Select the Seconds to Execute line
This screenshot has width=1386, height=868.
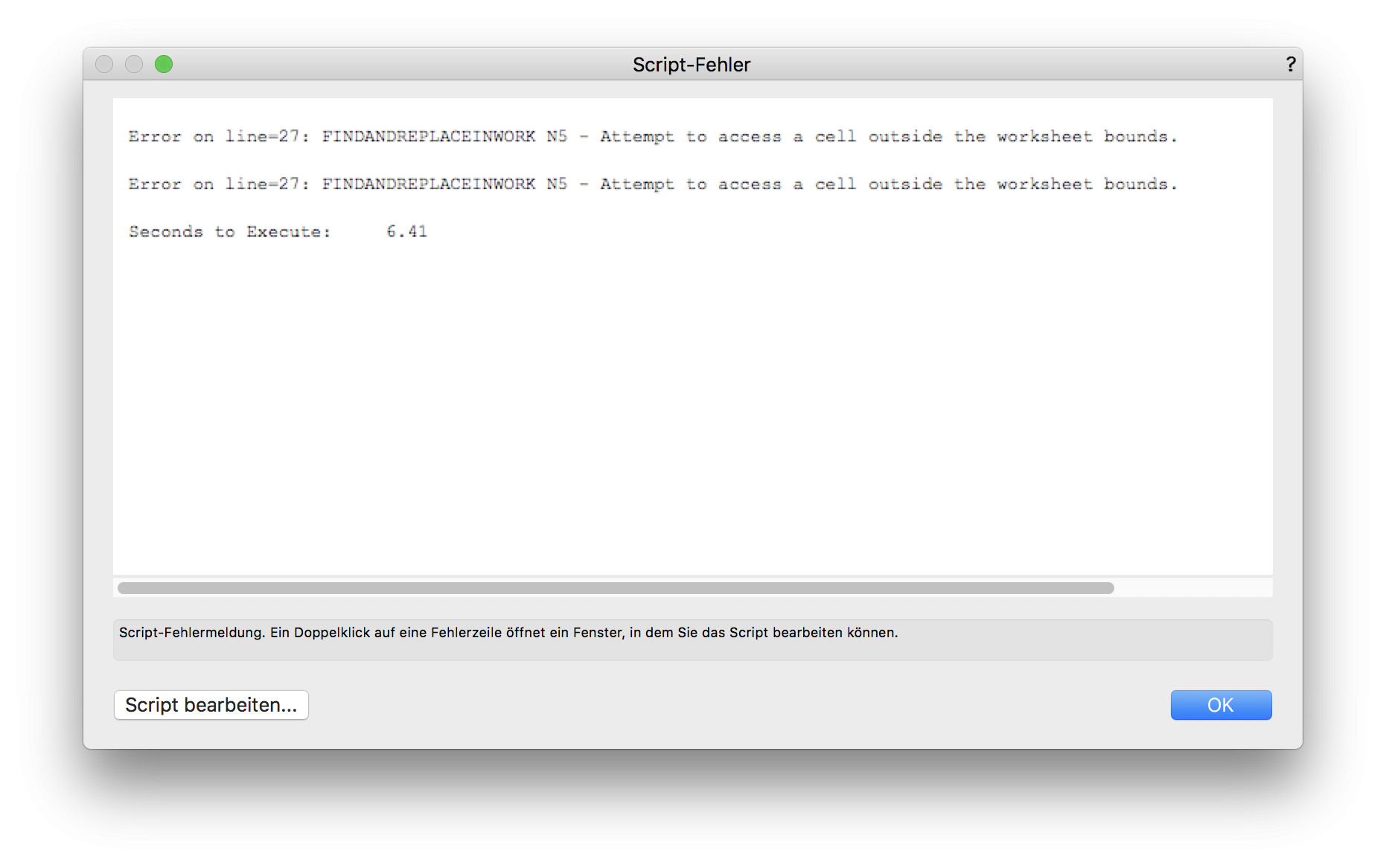coord(229,232)
